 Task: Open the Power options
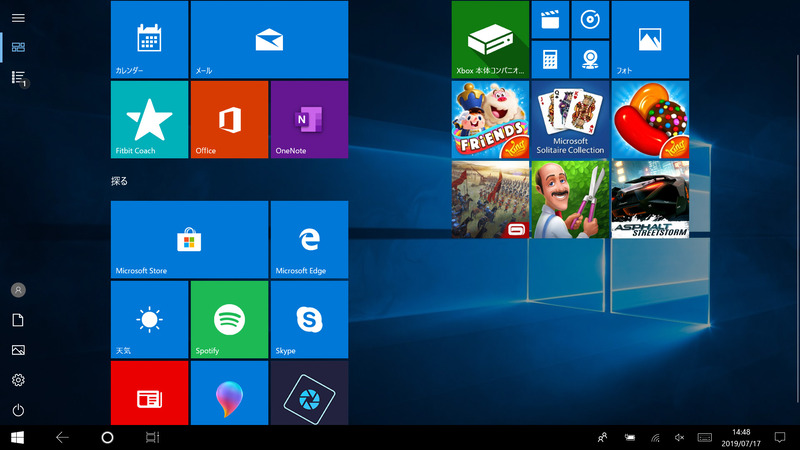coord(18,410)
